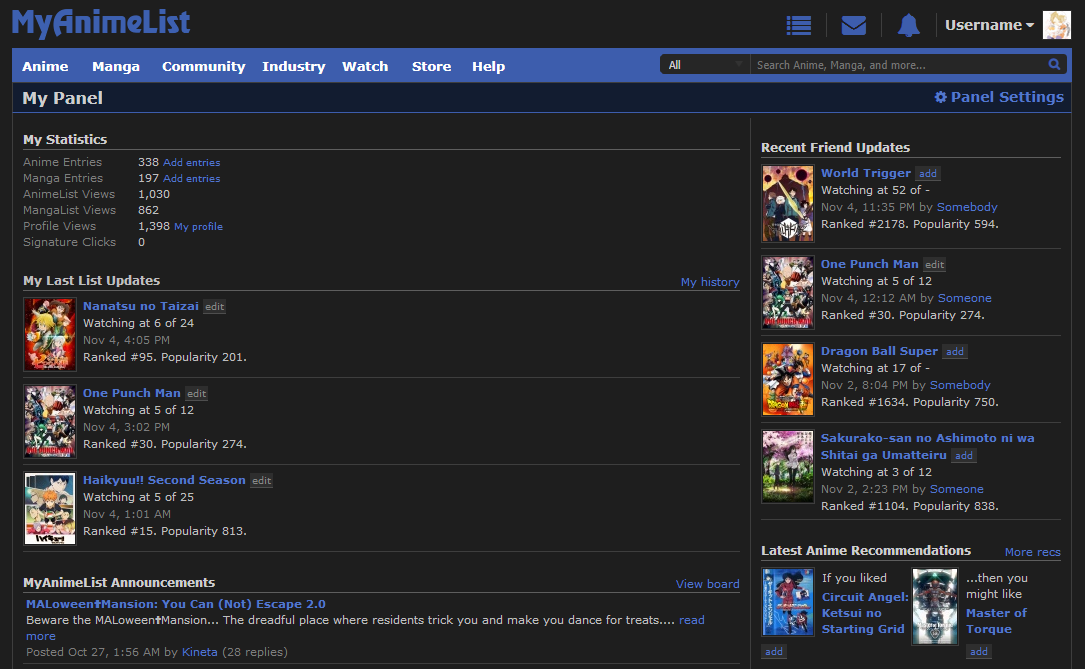
Task: Add Sakurako-san no Ashimoto to list
Action: click(x=964, y=456)
